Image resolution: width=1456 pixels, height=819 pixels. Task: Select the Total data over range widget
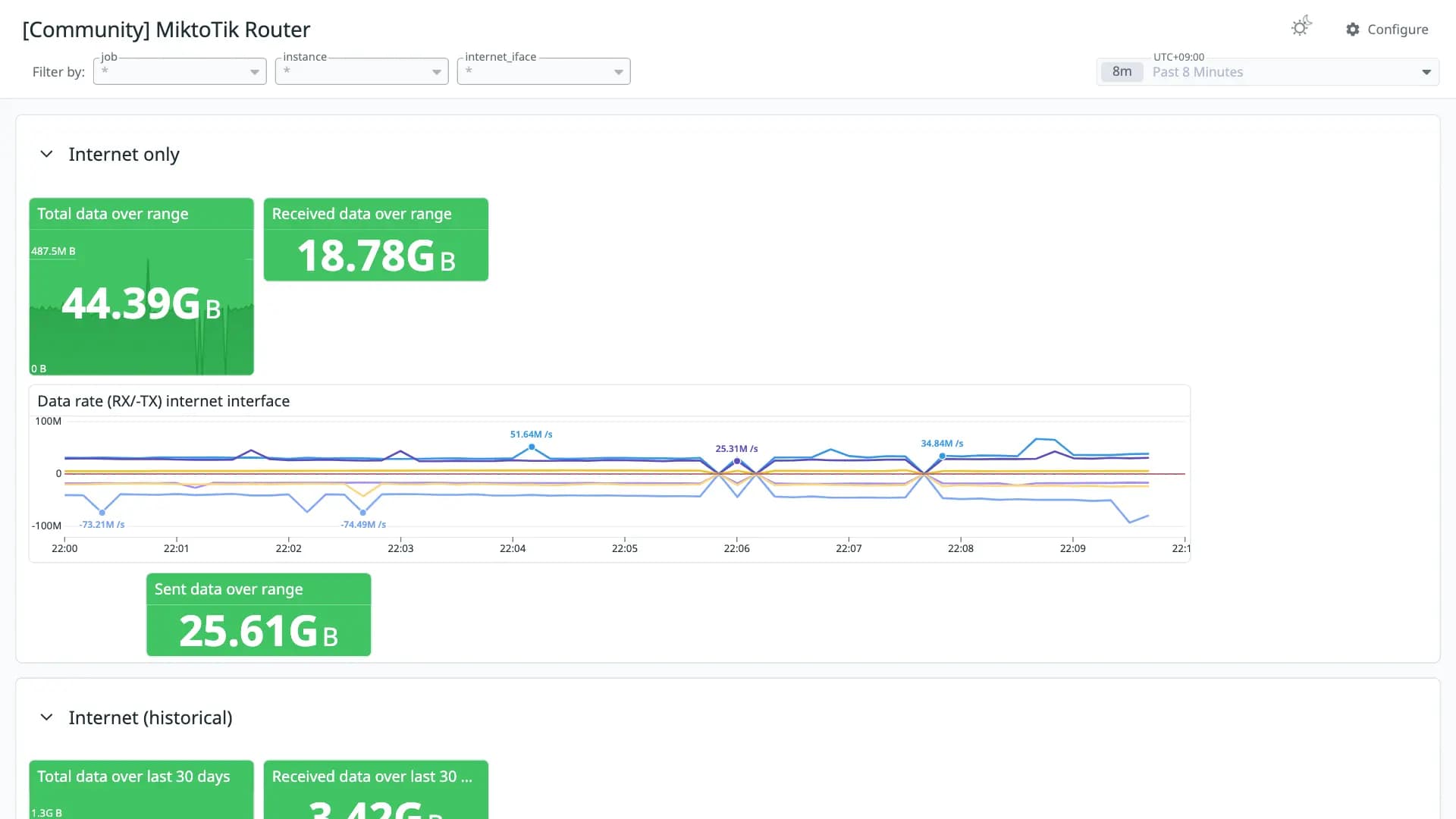(x=141, y=287)
